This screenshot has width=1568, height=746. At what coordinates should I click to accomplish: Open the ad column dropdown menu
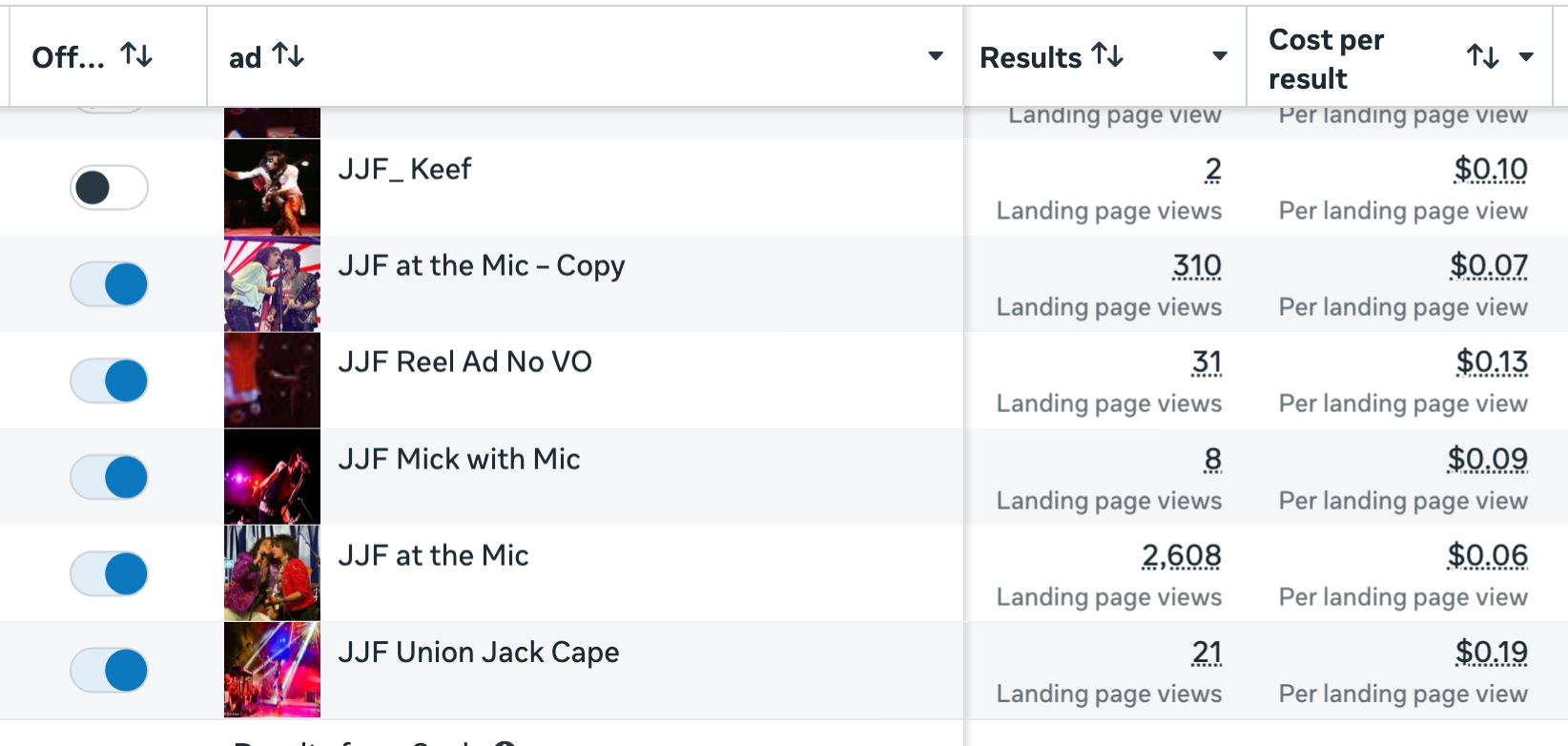tap(936, 56)
